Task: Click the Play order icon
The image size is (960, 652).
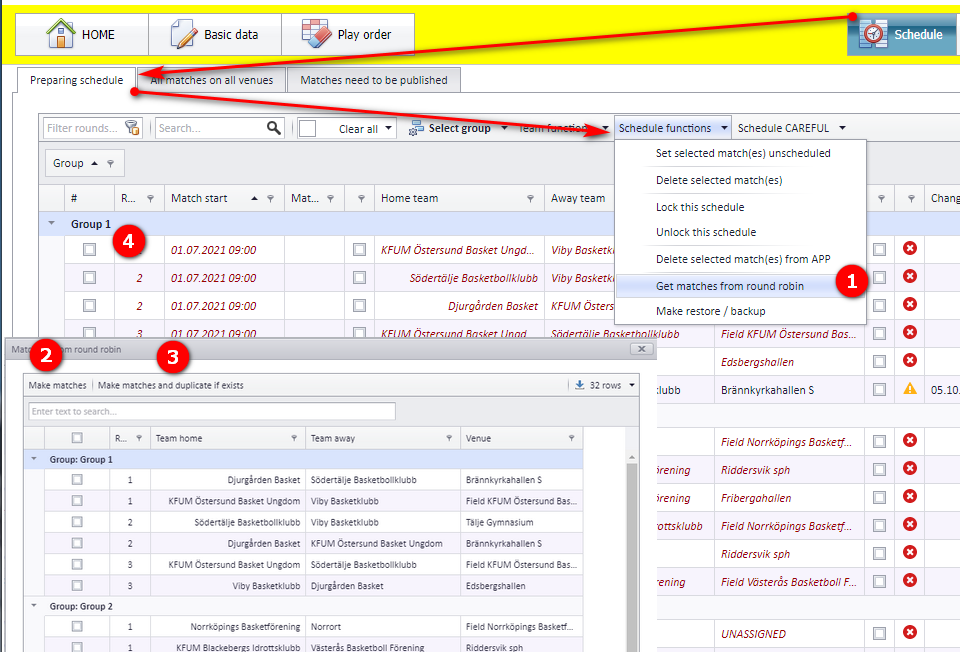Action: point(316,33)
